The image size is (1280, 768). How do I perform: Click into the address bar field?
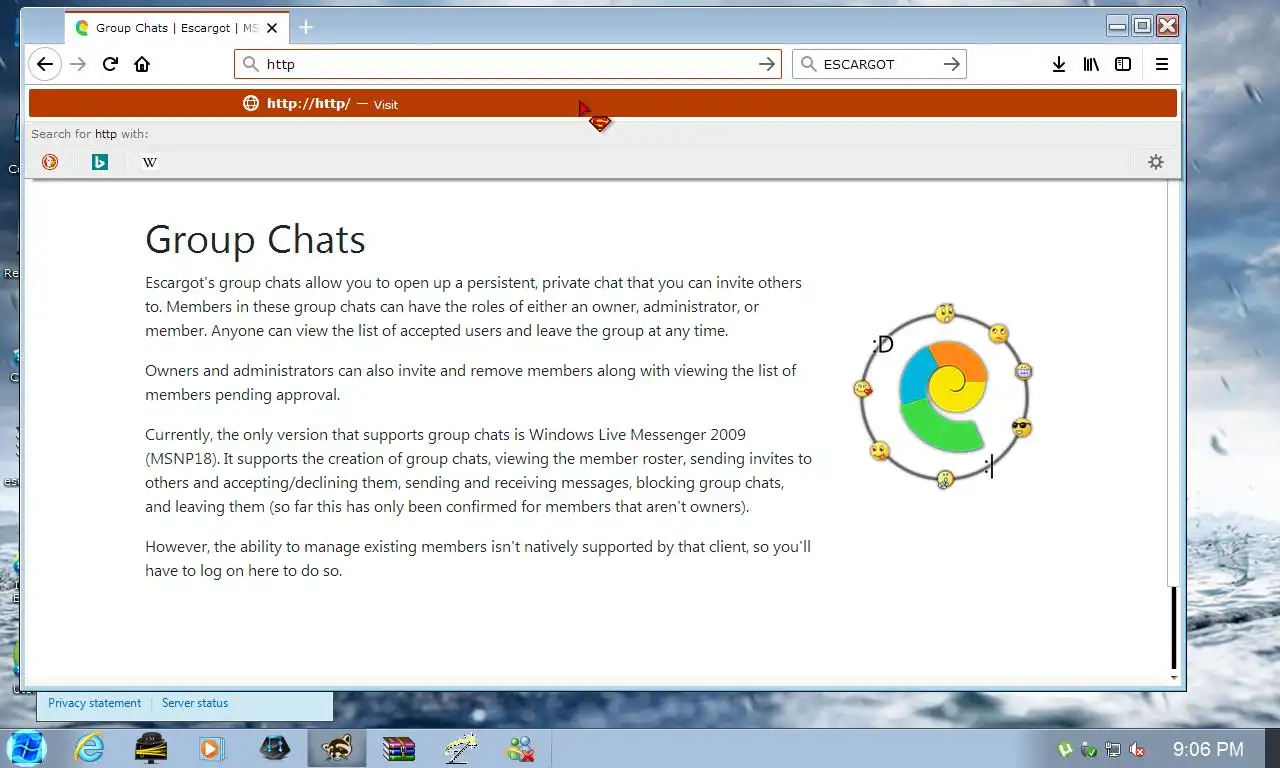tap(508, 64)
